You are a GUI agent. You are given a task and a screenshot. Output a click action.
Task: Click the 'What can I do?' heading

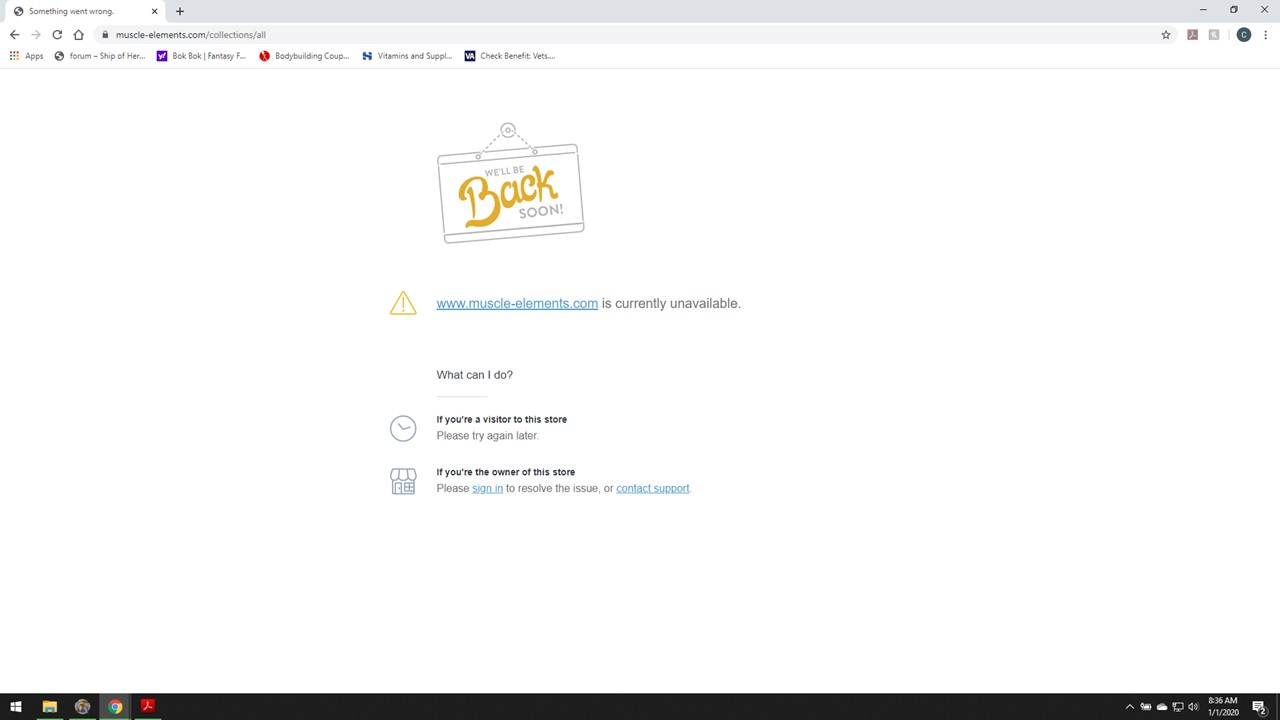tap(474, 375)
